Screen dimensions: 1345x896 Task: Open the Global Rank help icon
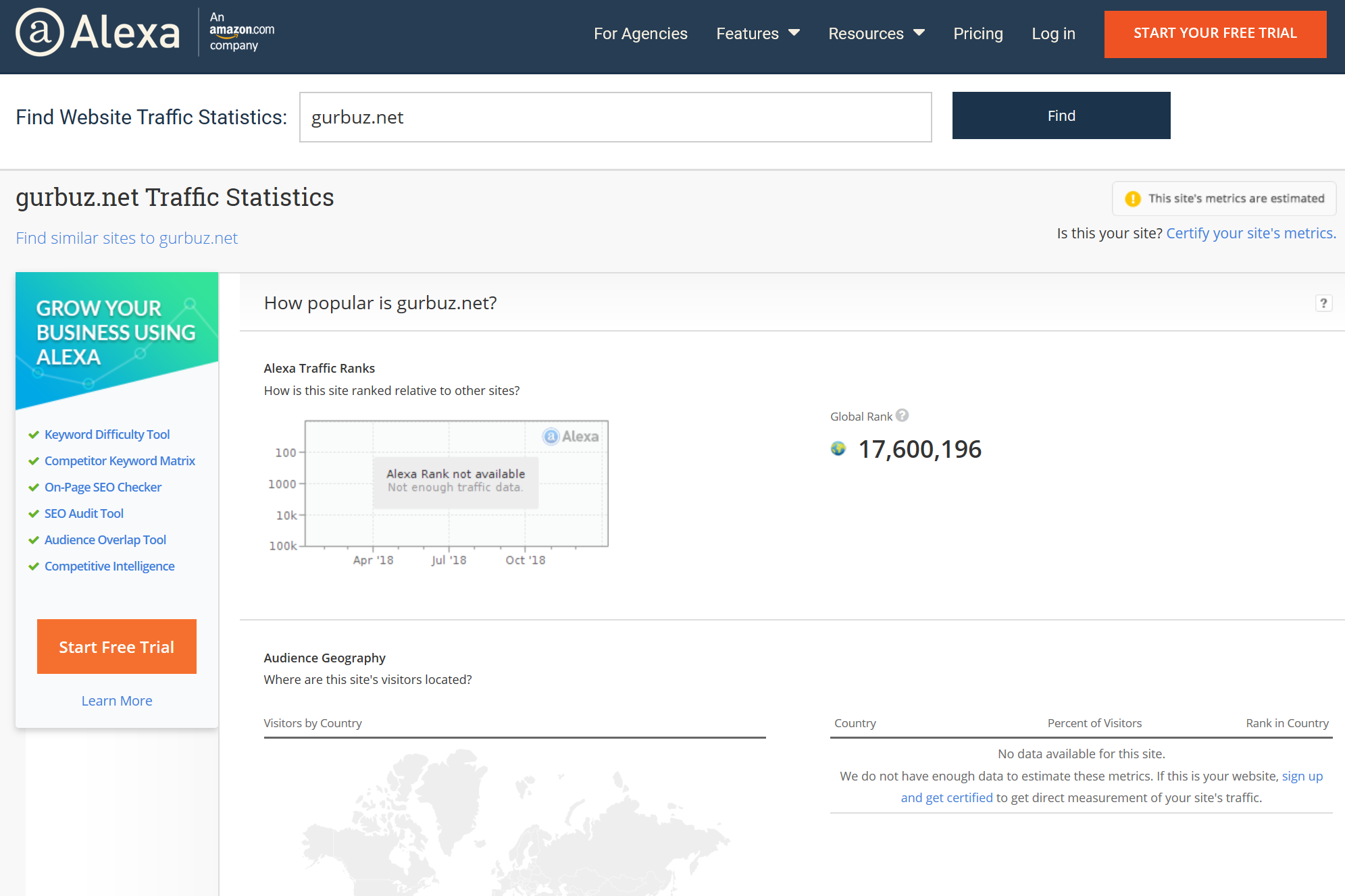(902, 415)
